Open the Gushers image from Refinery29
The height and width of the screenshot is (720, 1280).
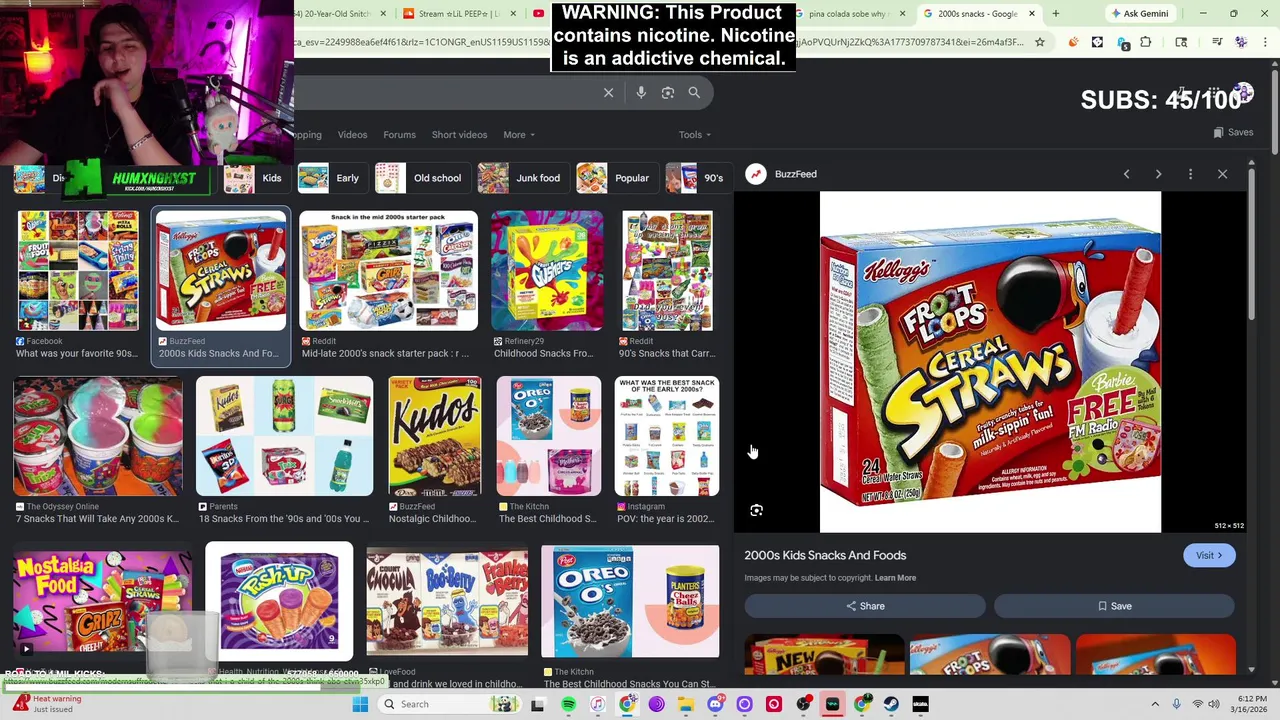(547, 271)
